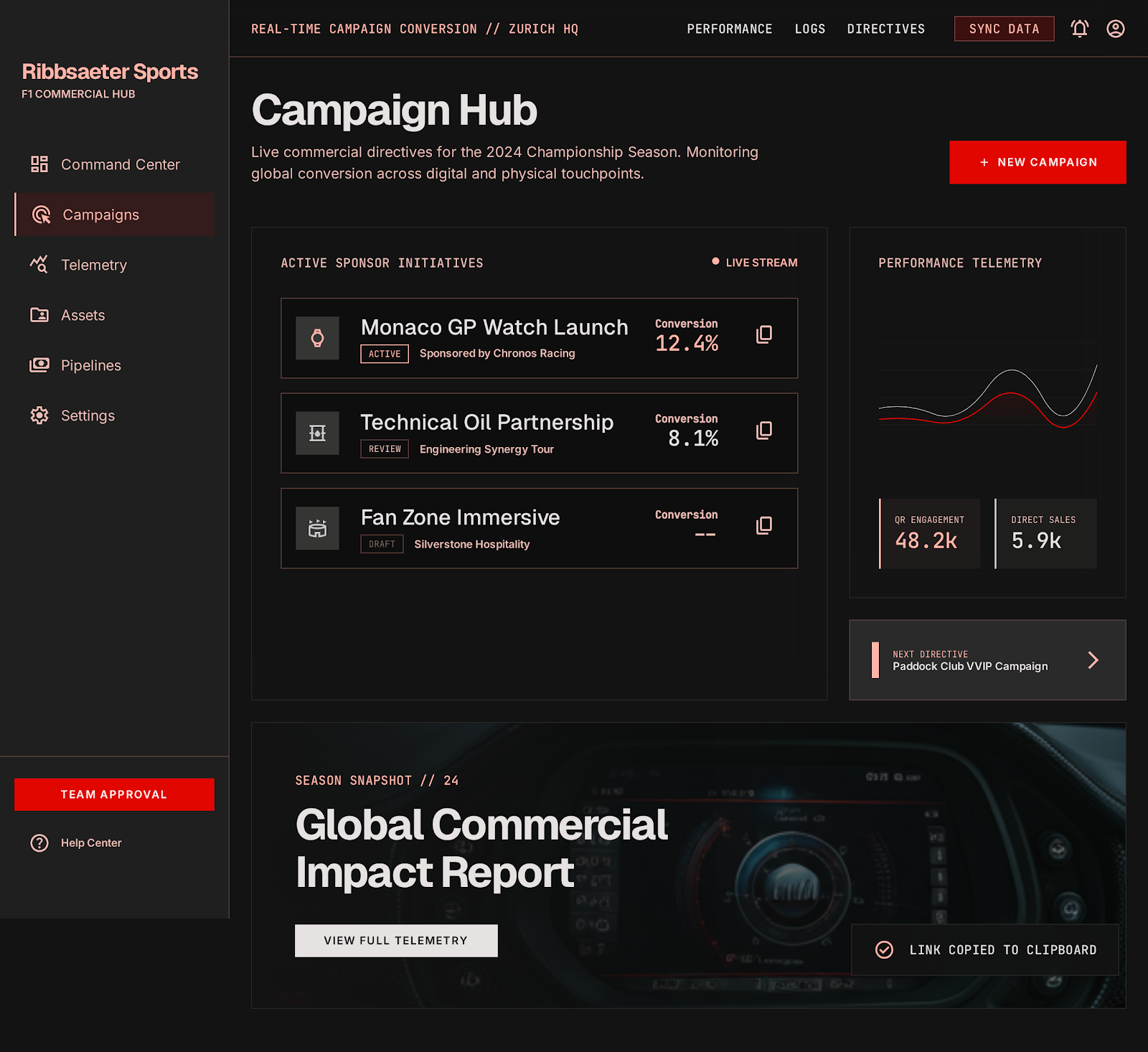Screen dimensions: 1148x1052
Task: Click the Team Approval button
Action: [114, 794]
